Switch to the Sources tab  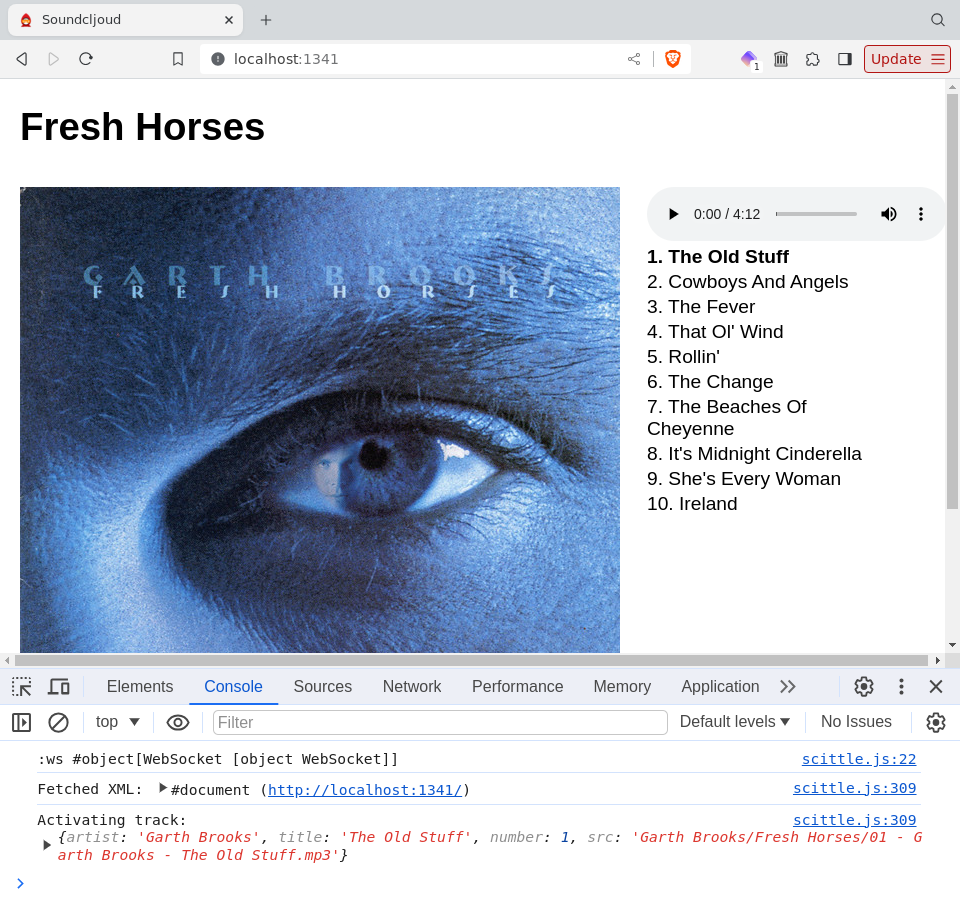click(x=323, y=686)
